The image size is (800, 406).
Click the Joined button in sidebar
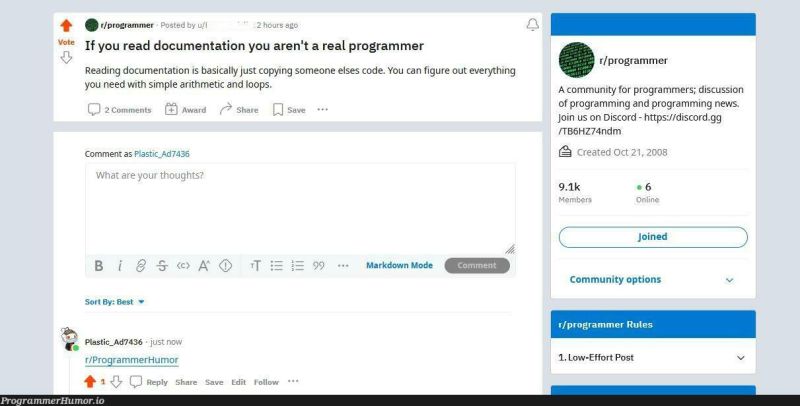click(653, 237)
